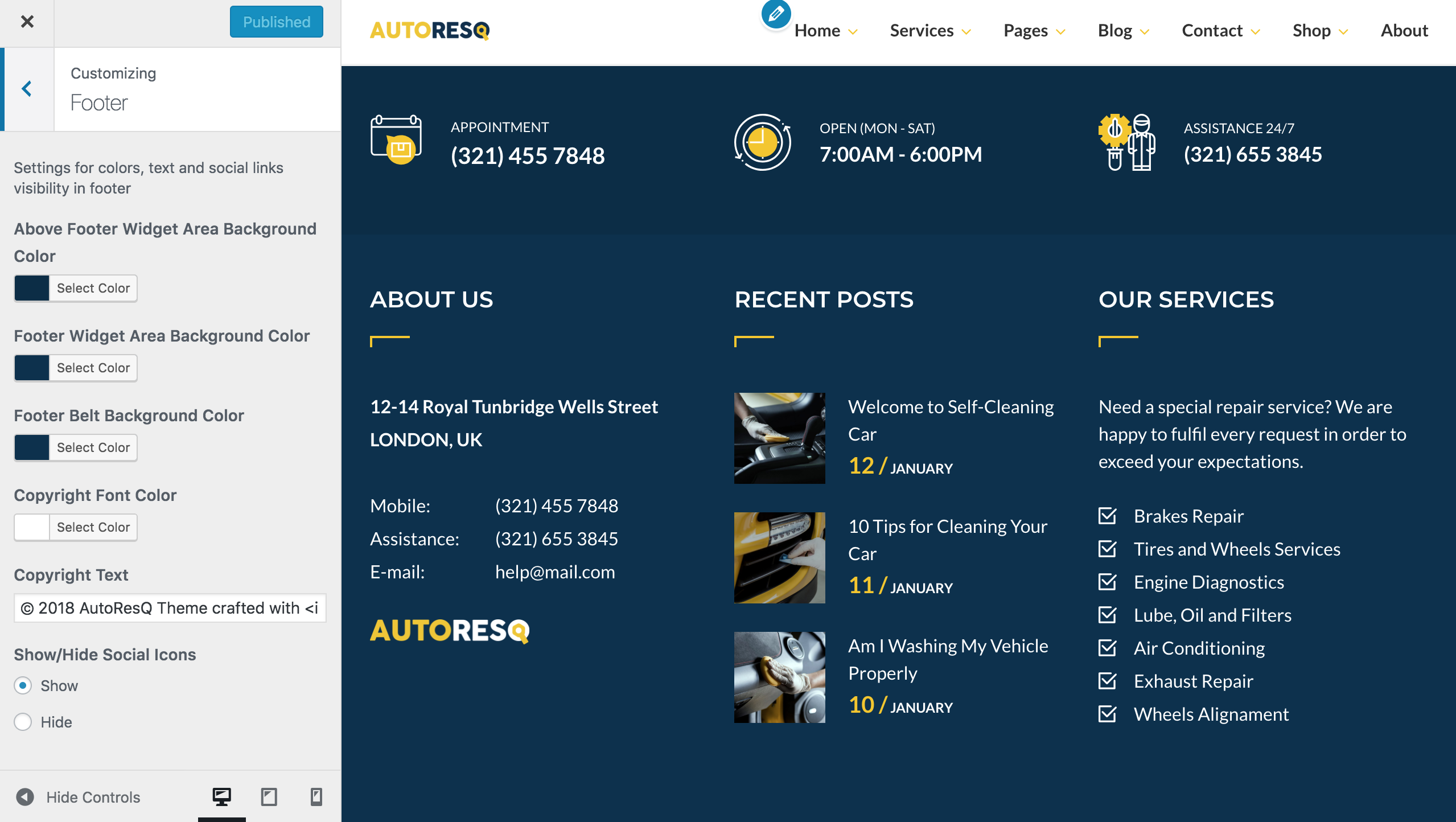This screenshot has height=822, width=1456.
Task: Open the Shop menu item
Action: coord(1311,31)
